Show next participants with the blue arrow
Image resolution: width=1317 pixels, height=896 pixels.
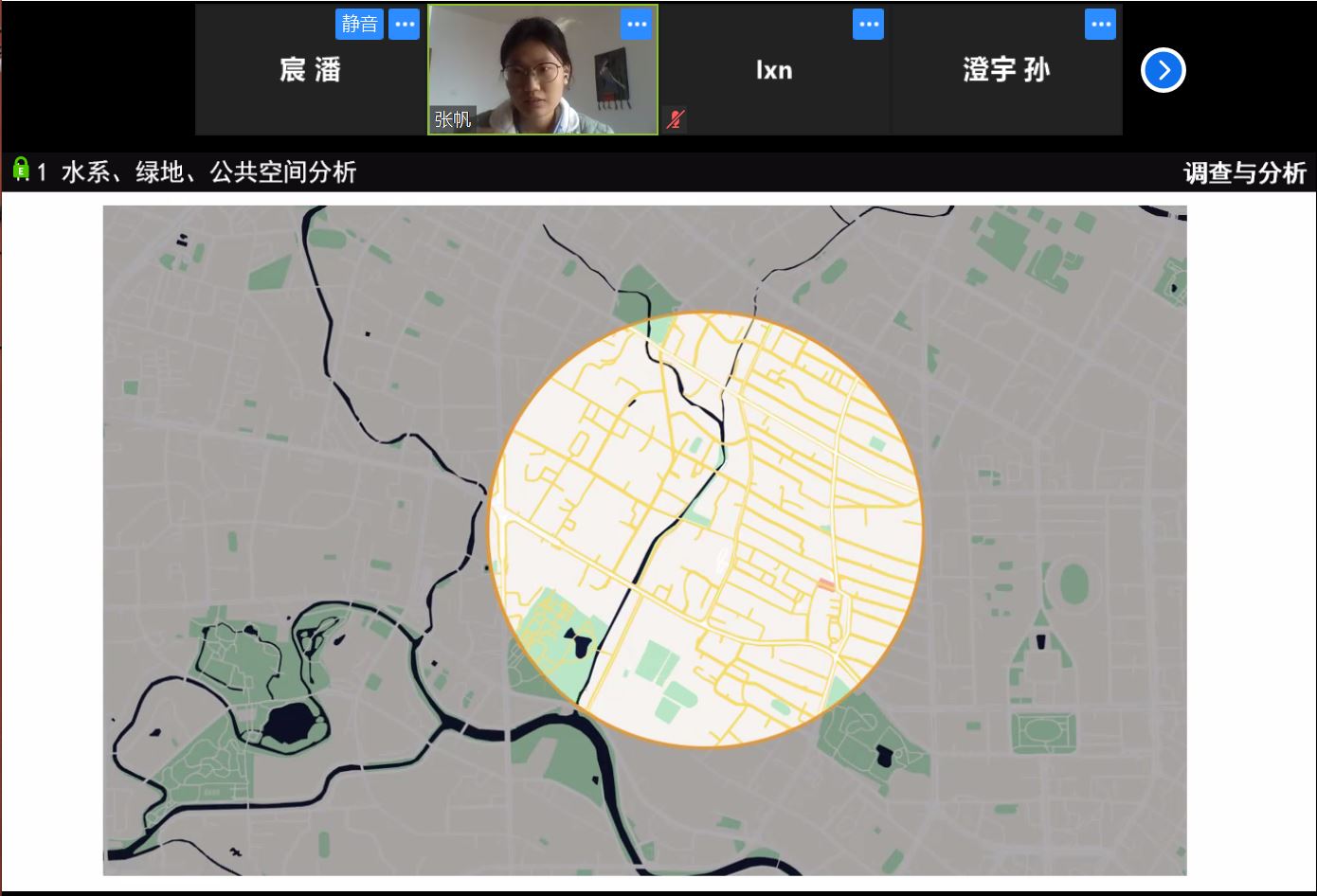pyautogui.click(x=1163, y=70)
